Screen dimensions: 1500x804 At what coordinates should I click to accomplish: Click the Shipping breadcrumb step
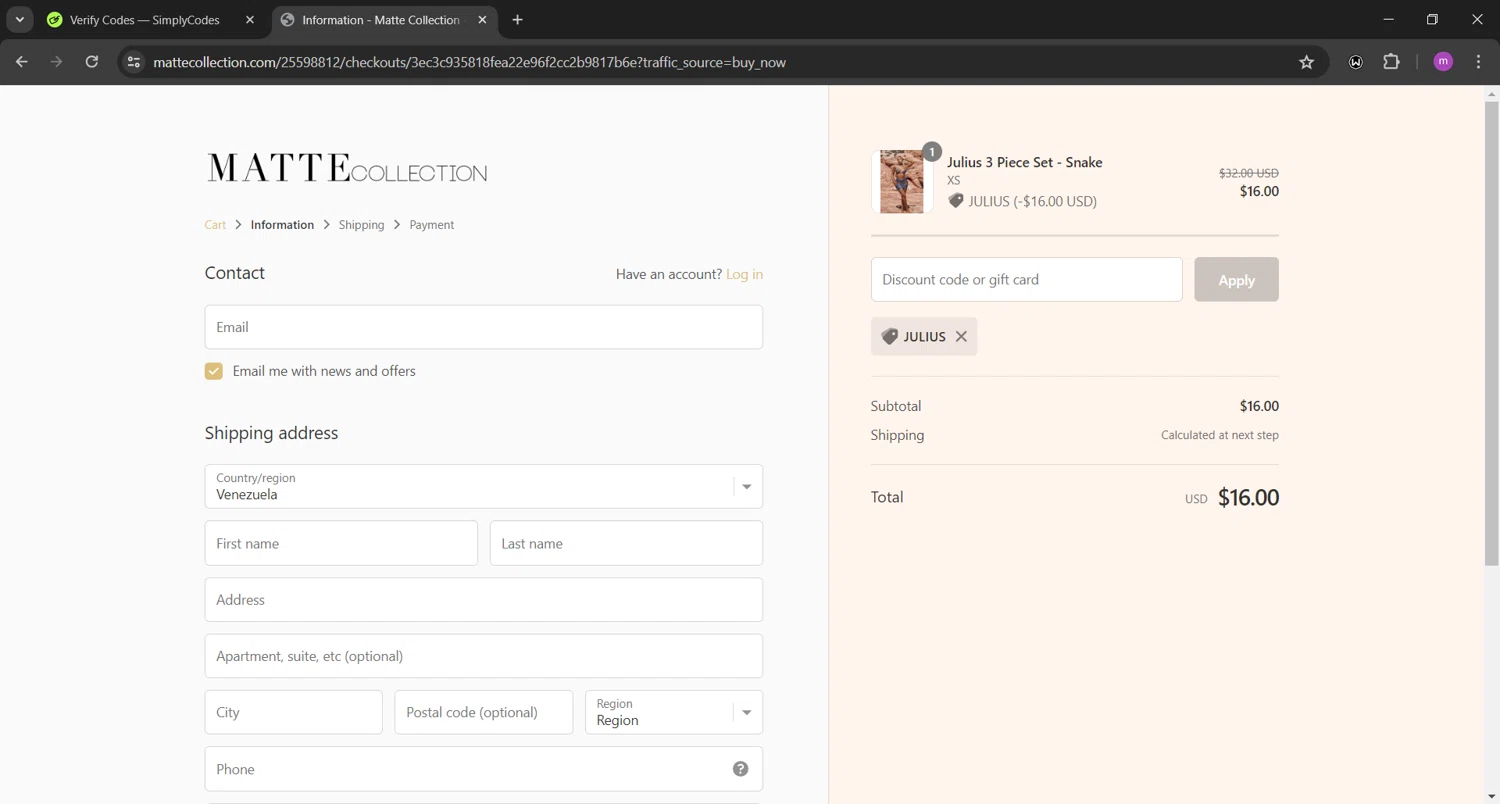[x=361, y=225]
